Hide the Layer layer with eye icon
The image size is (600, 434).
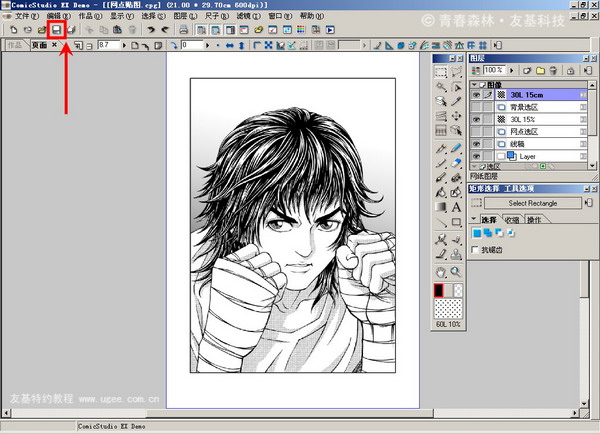[x=476, y=156]
